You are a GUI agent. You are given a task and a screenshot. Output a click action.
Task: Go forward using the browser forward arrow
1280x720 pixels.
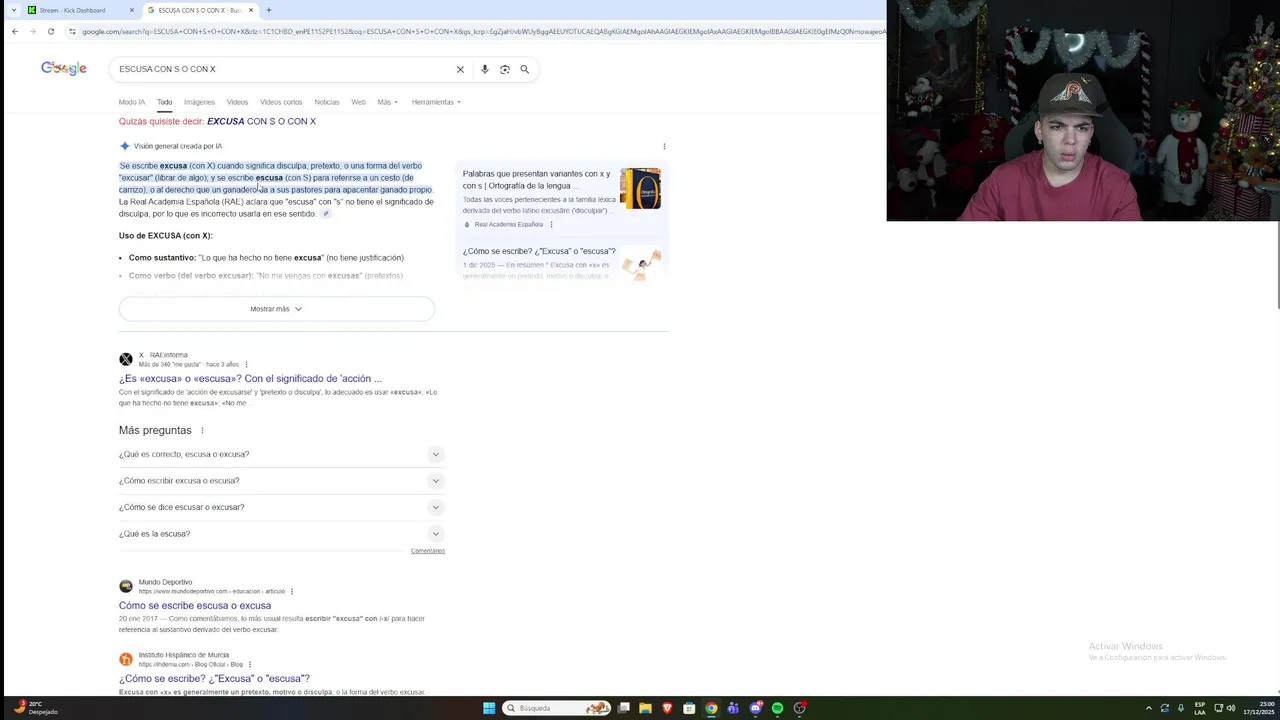(x=33, y=31)
